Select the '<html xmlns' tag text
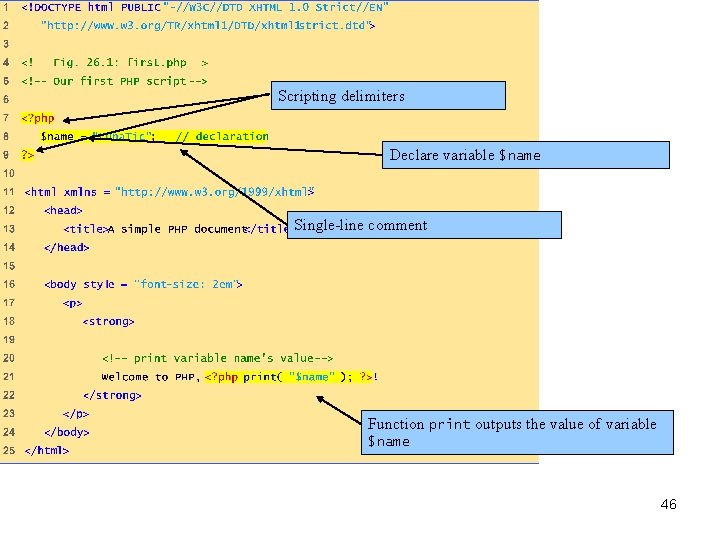The image size is (720, 540). click(61, 192)
